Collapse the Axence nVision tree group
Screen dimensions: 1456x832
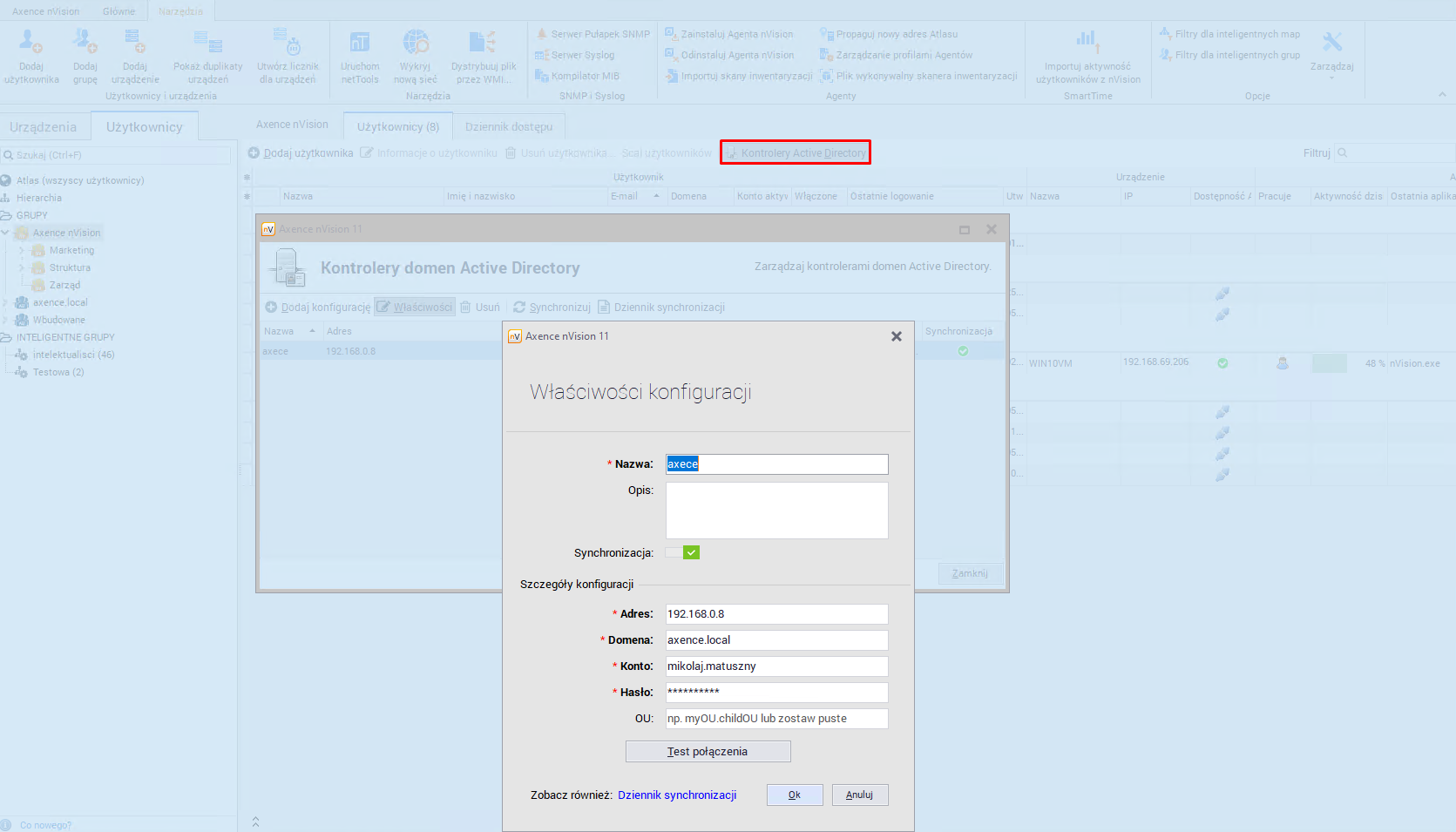[x=6, y=233]
